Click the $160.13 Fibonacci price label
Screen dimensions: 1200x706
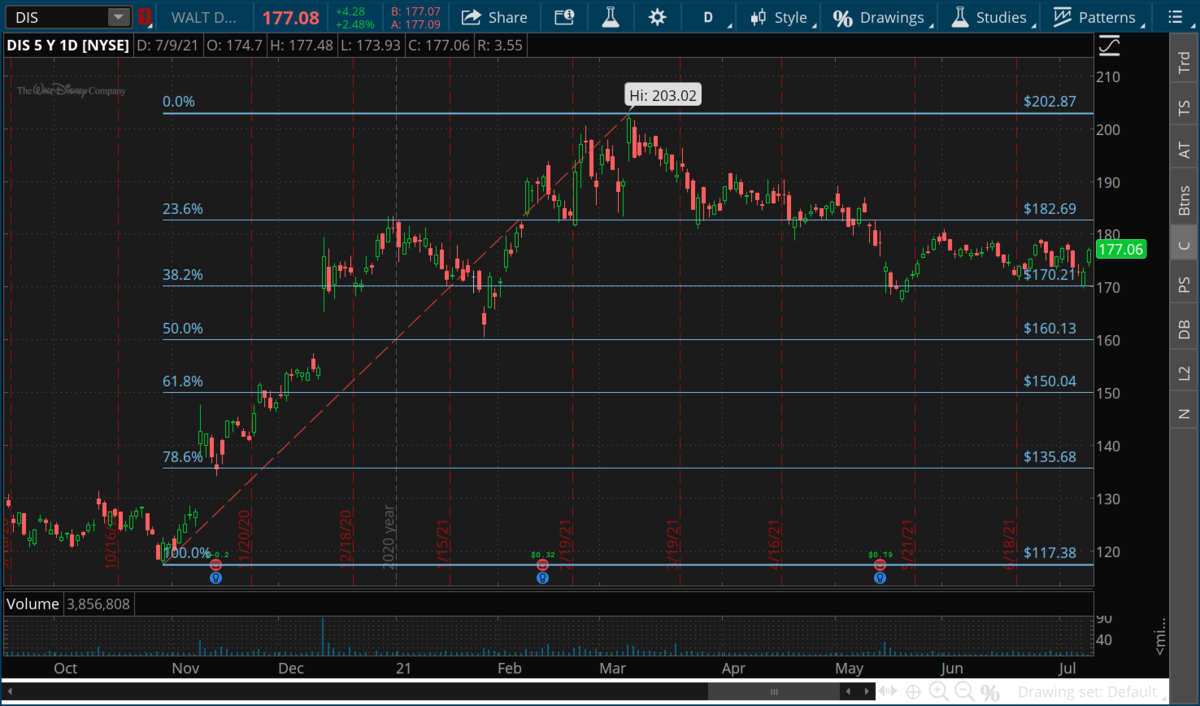click(x=1050, y=328)
